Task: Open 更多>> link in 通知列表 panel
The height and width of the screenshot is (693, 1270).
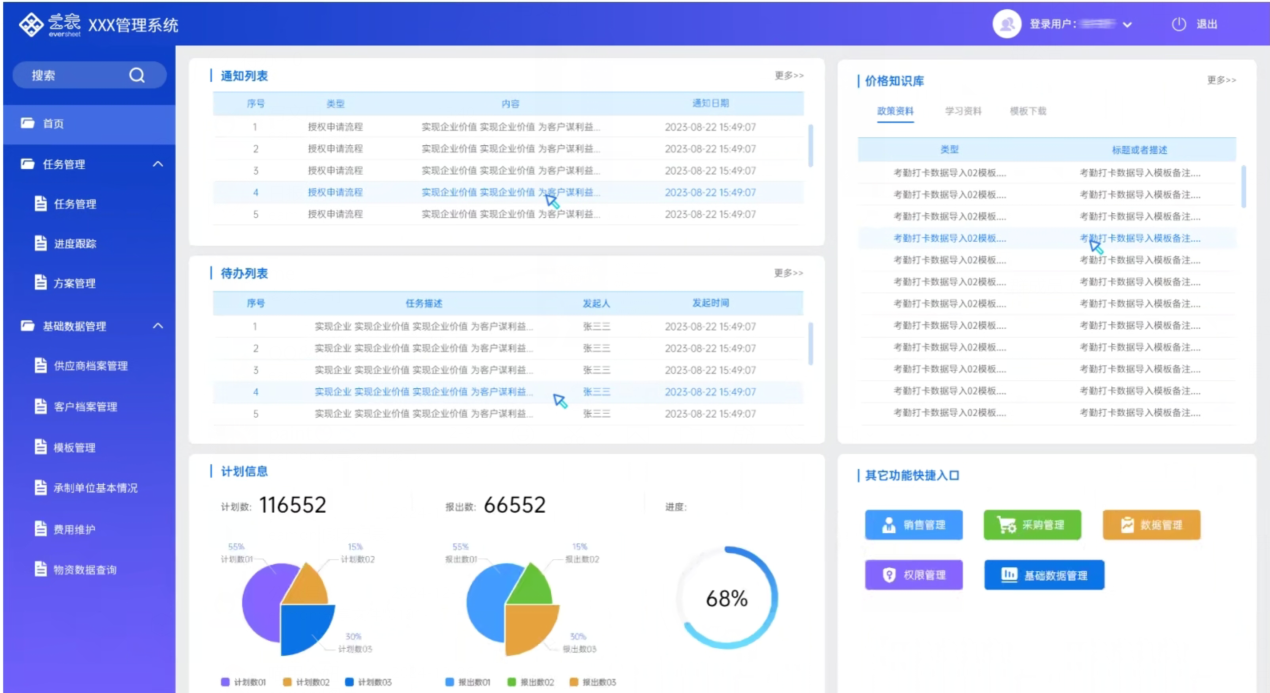Action: click(x=789, y=75)
